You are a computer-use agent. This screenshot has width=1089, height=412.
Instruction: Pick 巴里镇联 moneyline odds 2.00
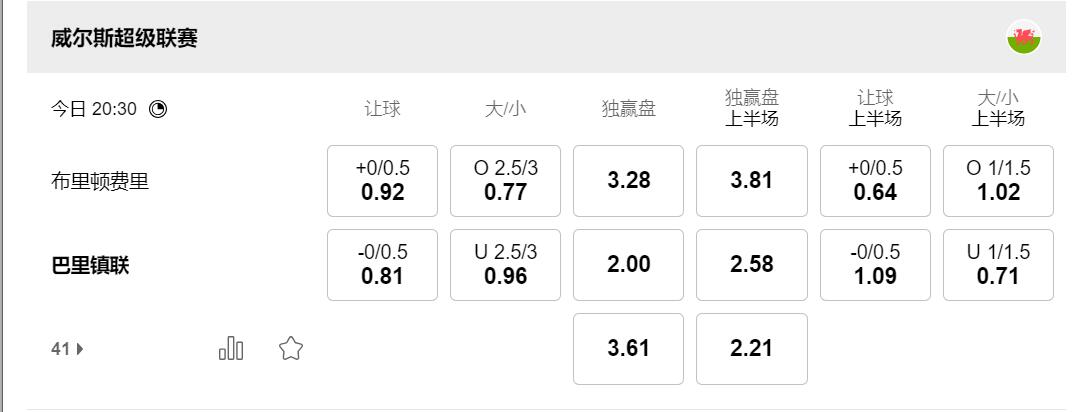[x=628, y=265]
